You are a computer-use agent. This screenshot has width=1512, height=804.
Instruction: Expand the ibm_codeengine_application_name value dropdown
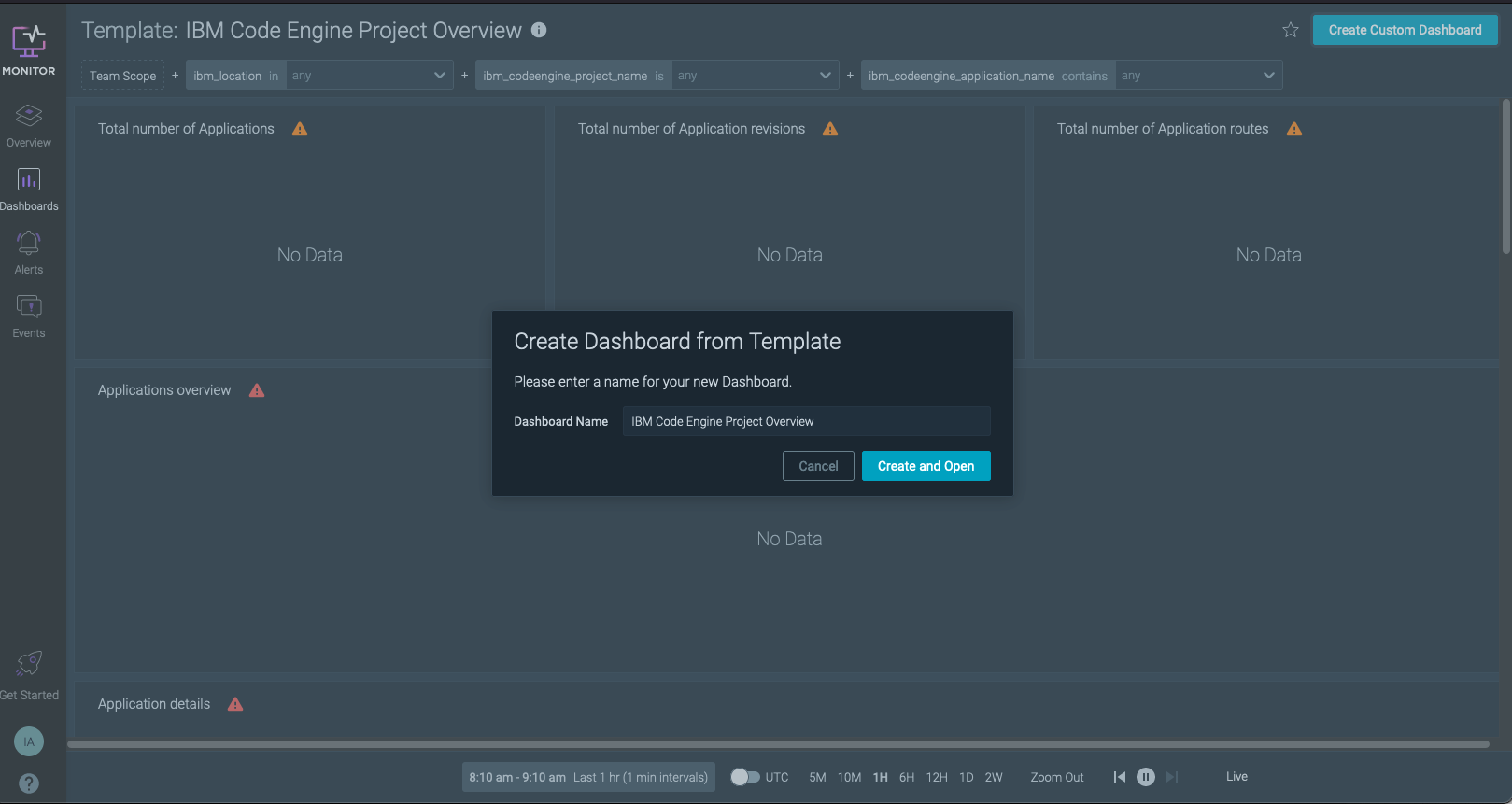click(1198, 76)
